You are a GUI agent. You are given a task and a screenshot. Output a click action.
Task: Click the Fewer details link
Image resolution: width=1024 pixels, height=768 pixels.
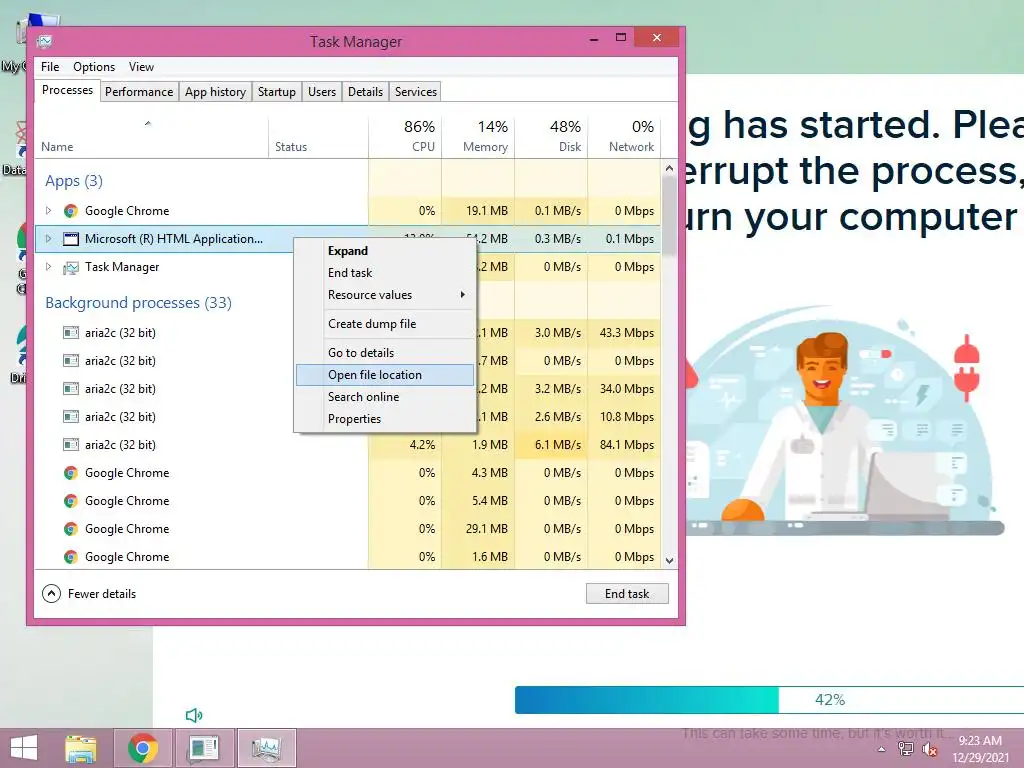102,594
